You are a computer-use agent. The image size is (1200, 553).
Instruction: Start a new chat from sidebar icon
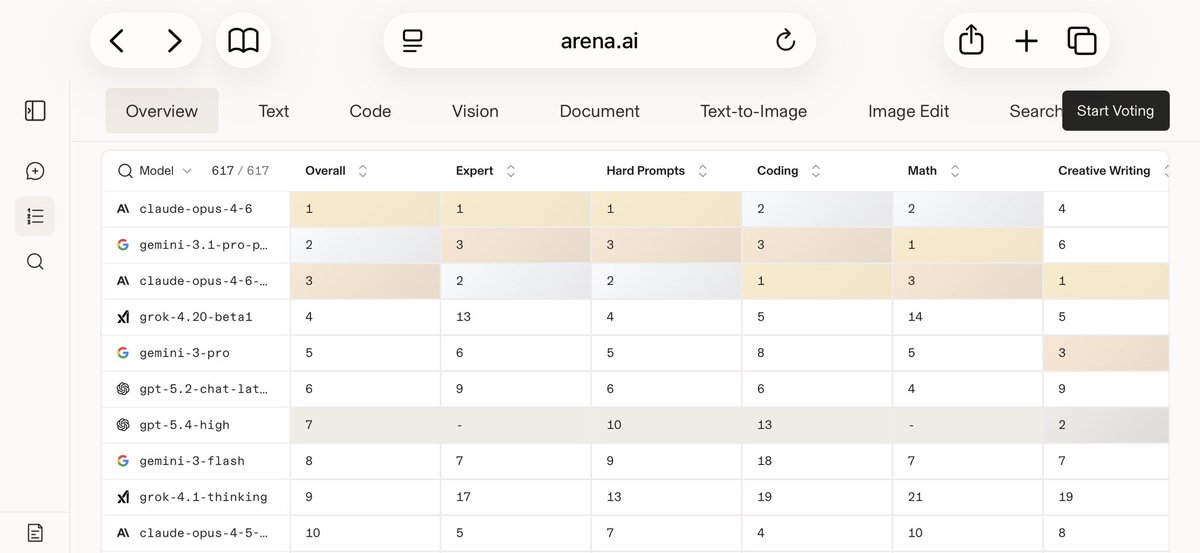coord(35,171)
